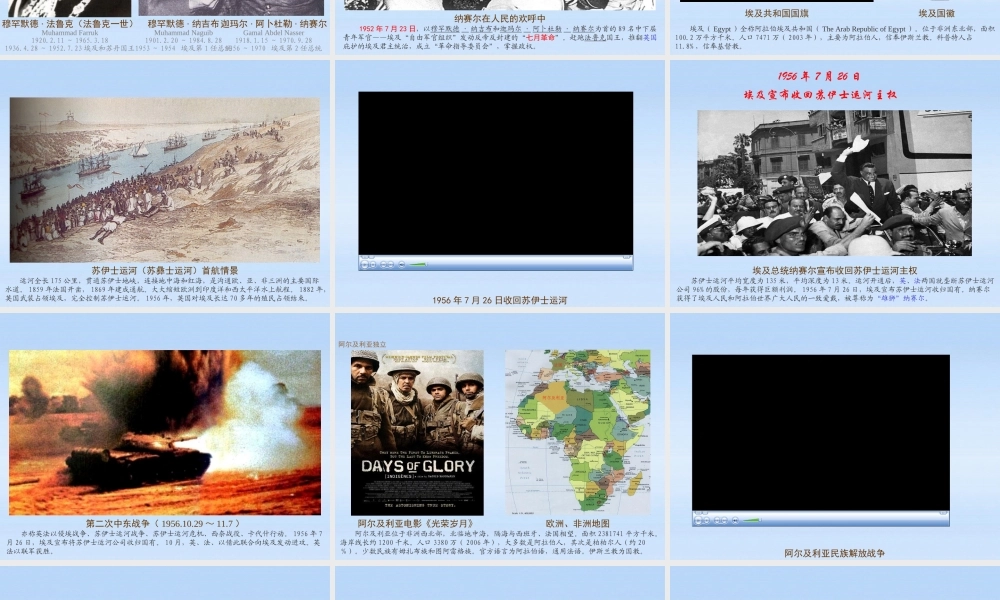Screen dimensions: 1000x600
Task: Select the Nasser crowd black-and-white photo
Action: [834, 183]
